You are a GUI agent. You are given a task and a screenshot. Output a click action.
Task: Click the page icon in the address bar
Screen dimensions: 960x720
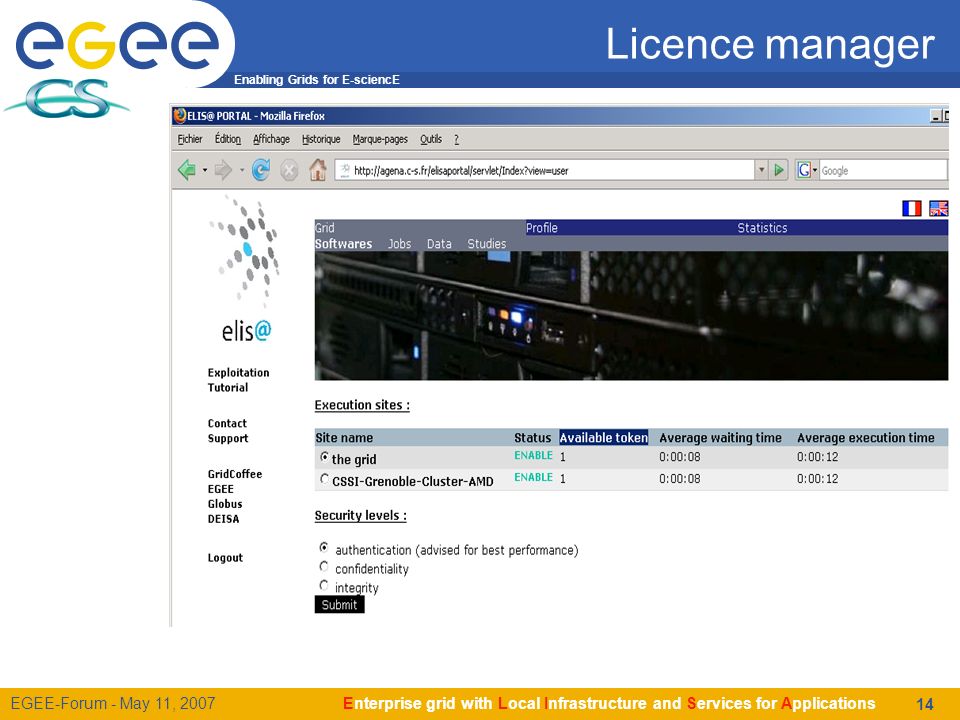345,170
